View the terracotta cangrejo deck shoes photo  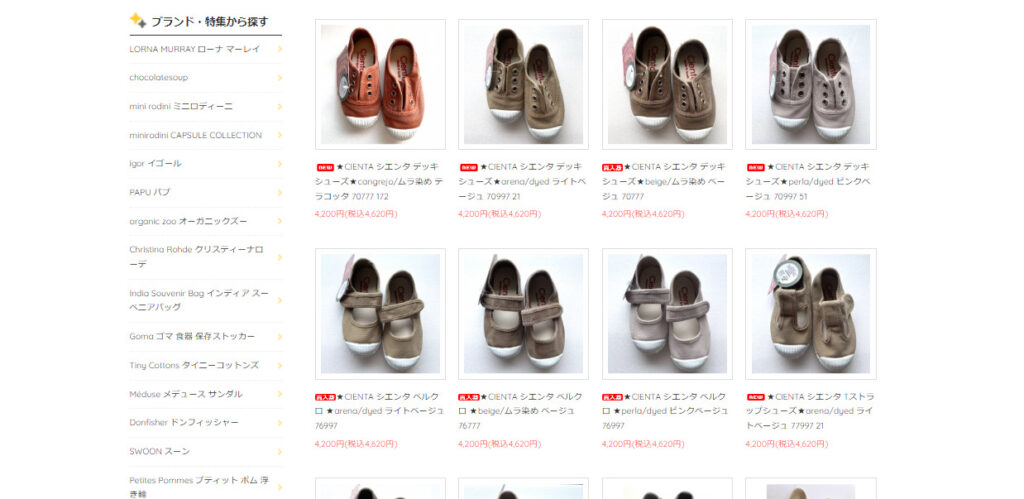[x=380, y=84]
